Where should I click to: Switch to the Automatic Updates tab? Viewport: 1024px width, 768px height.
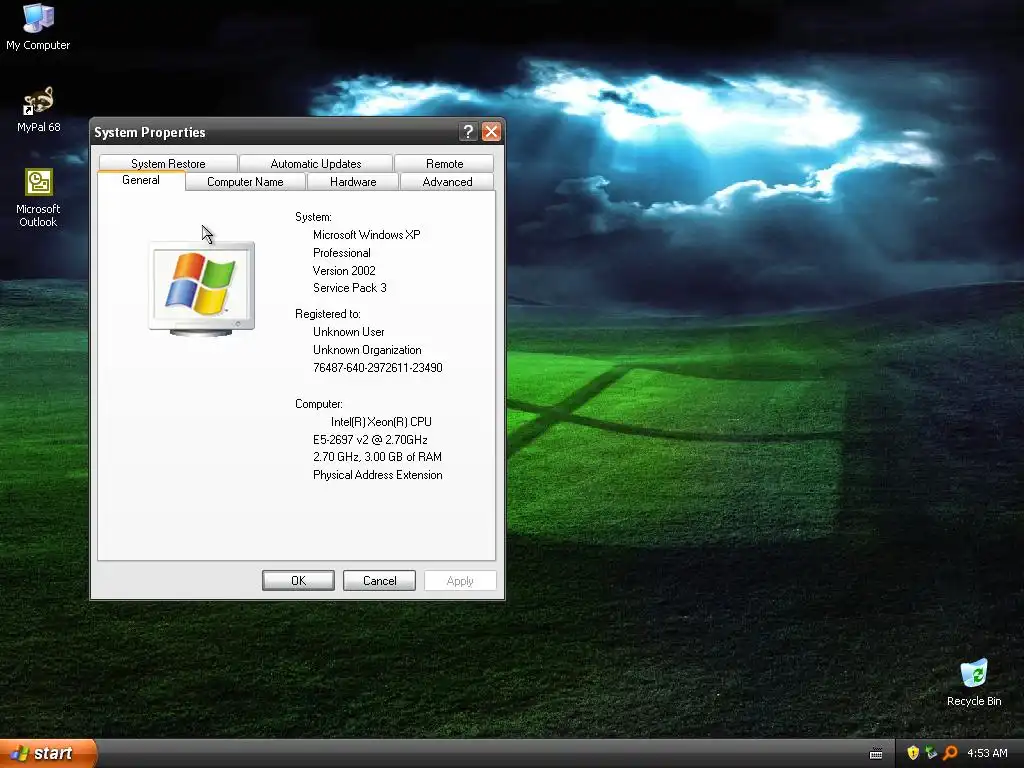[x=315, y=163]
